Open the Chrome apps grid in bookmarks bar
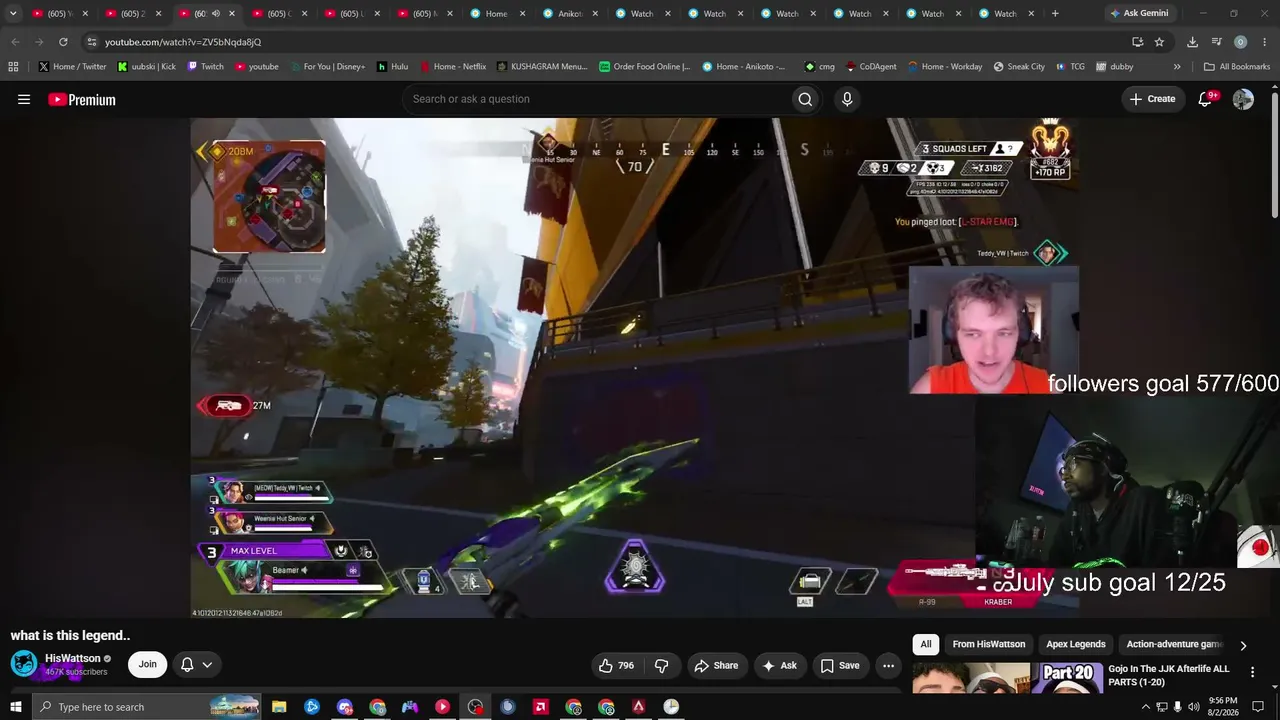Image resolution: width=1280 pixels, height=720 pixels. click(13, 67)
